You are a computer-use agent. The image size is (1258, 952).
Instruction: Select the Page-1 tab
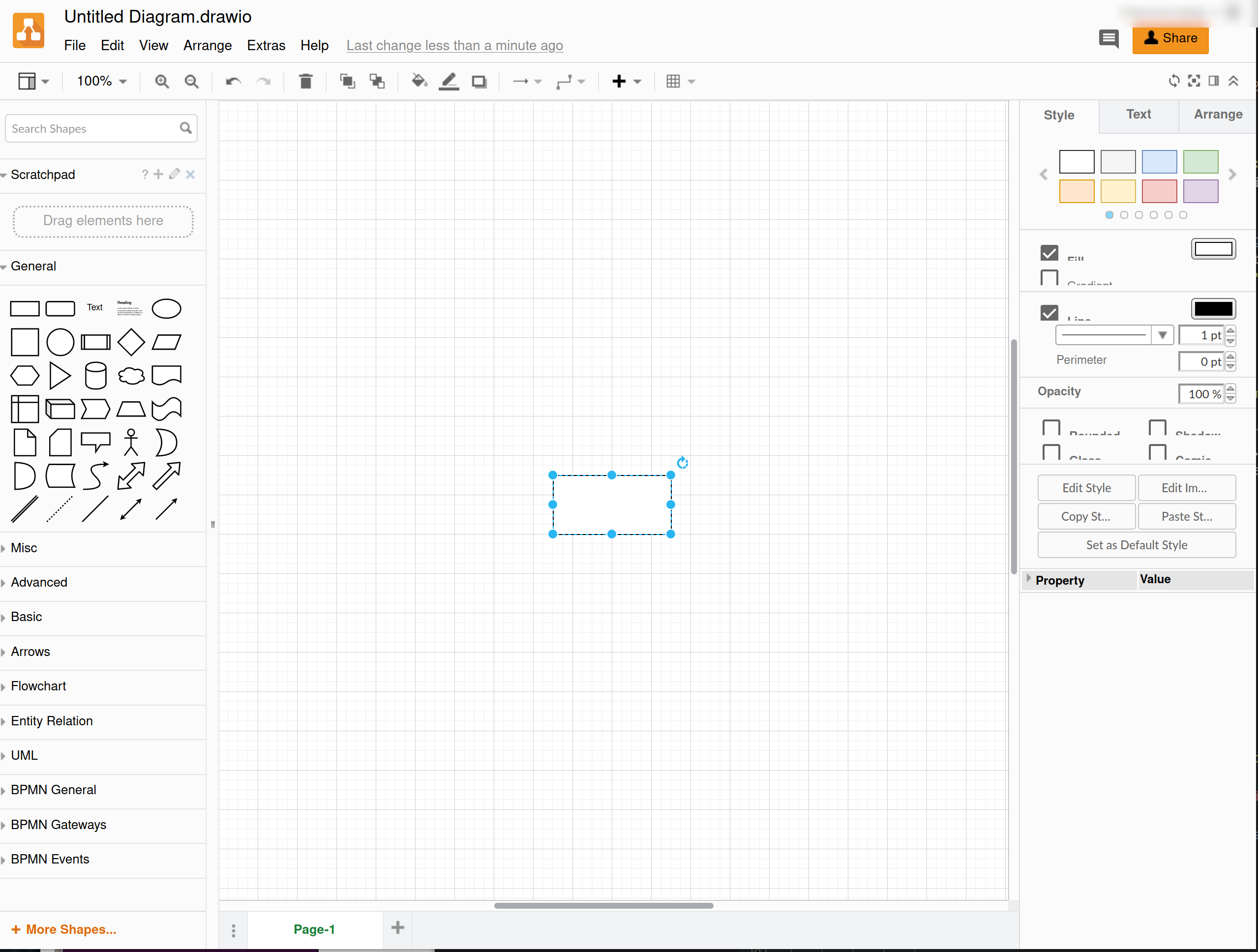[x=315, y=929]
